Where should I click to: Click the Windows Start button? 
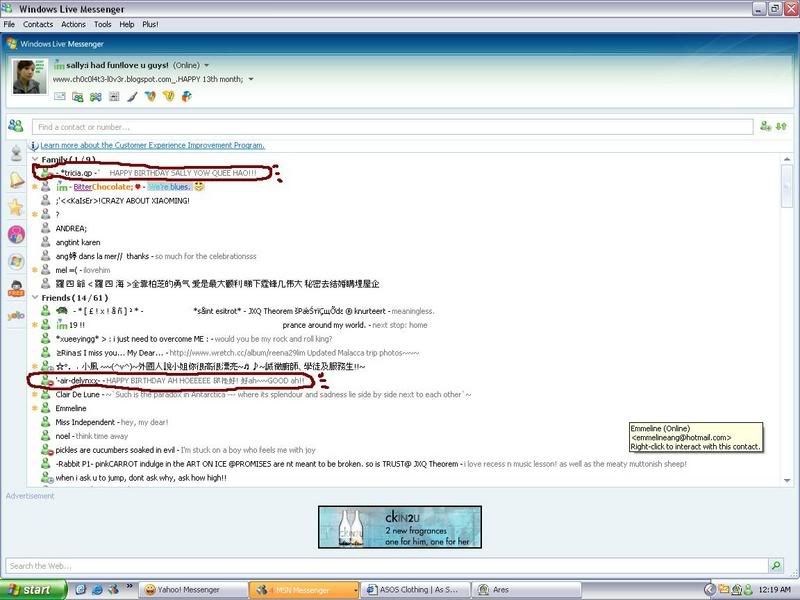point(33,590)
